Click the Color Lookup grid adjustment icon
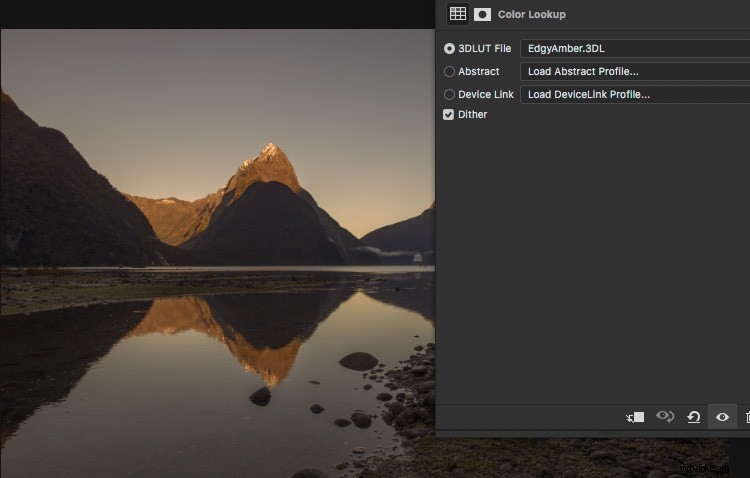The height and width of the screenshot is (478, 750). tap(458, 14)
